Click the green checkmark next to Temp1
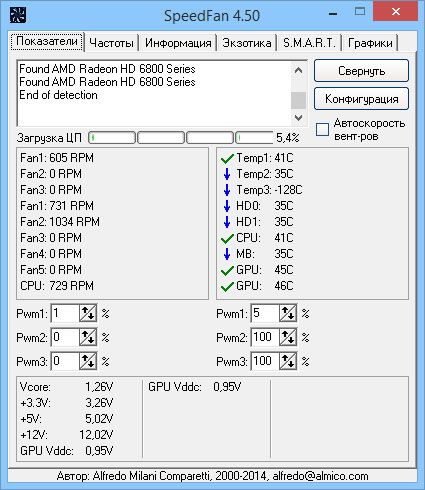This screenshot has height=490, width=425. [227, 158]
